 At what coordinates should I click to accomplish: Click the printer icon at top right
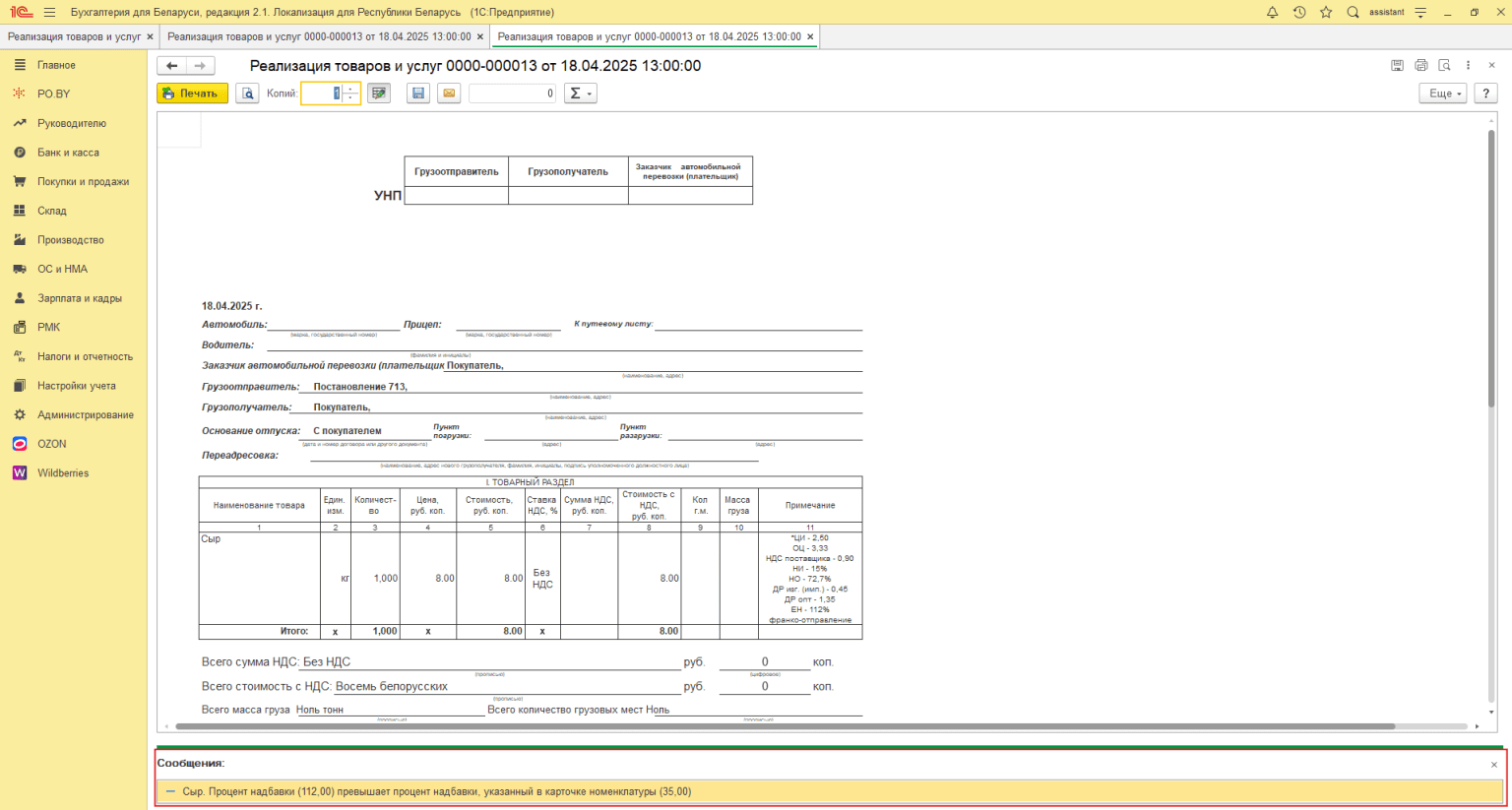pyautogui.click(x=1420, y=66)
